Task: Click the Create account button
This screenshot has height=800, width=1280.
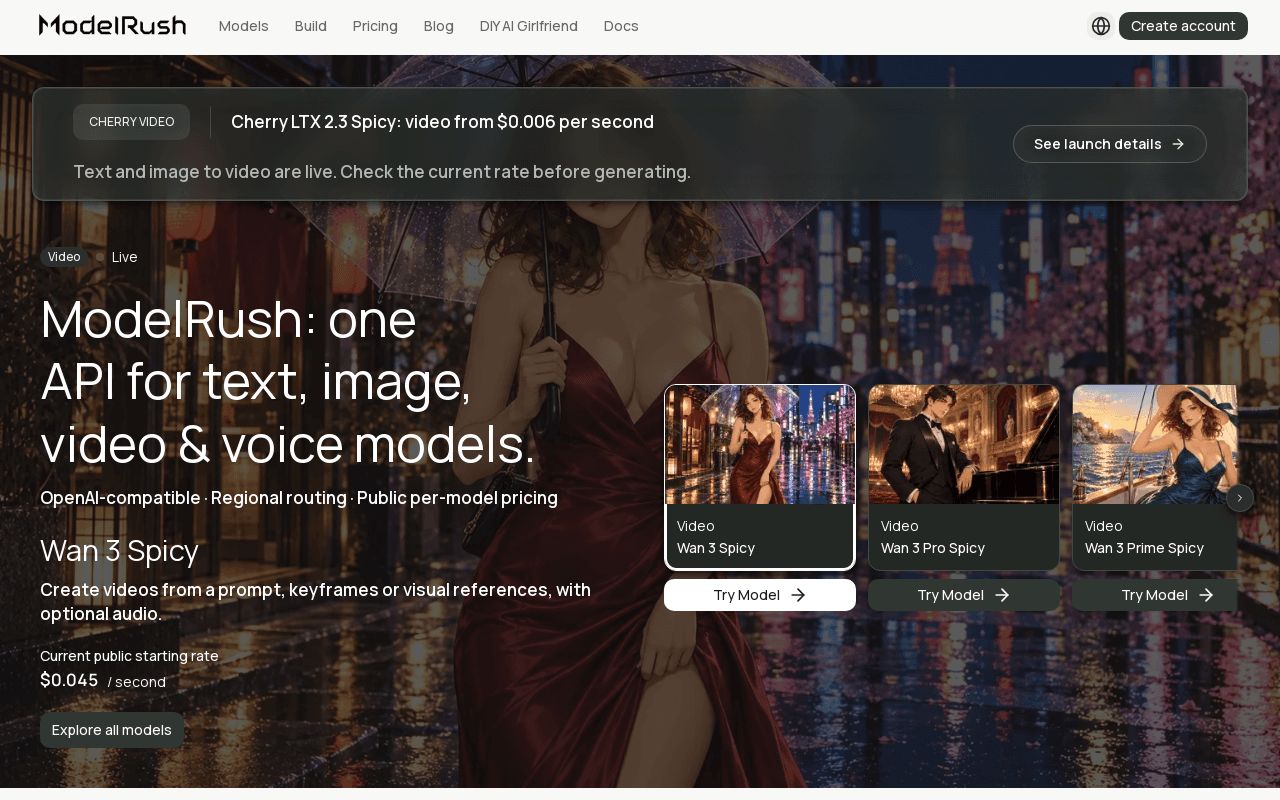Action: click(1183, 26)
